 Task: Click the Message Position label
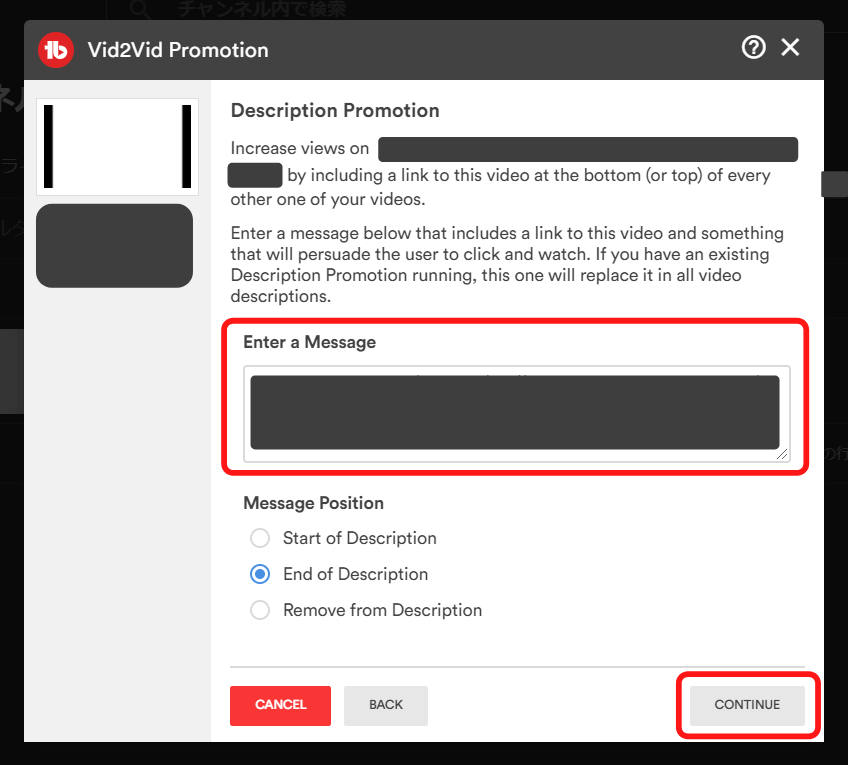[313, 503]
